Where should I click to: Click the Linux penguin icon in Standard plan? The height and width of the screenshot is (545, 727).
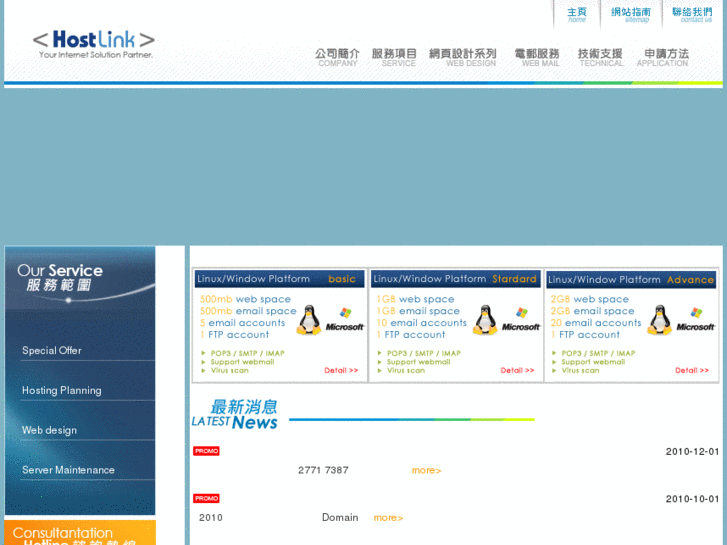point(485,320)
